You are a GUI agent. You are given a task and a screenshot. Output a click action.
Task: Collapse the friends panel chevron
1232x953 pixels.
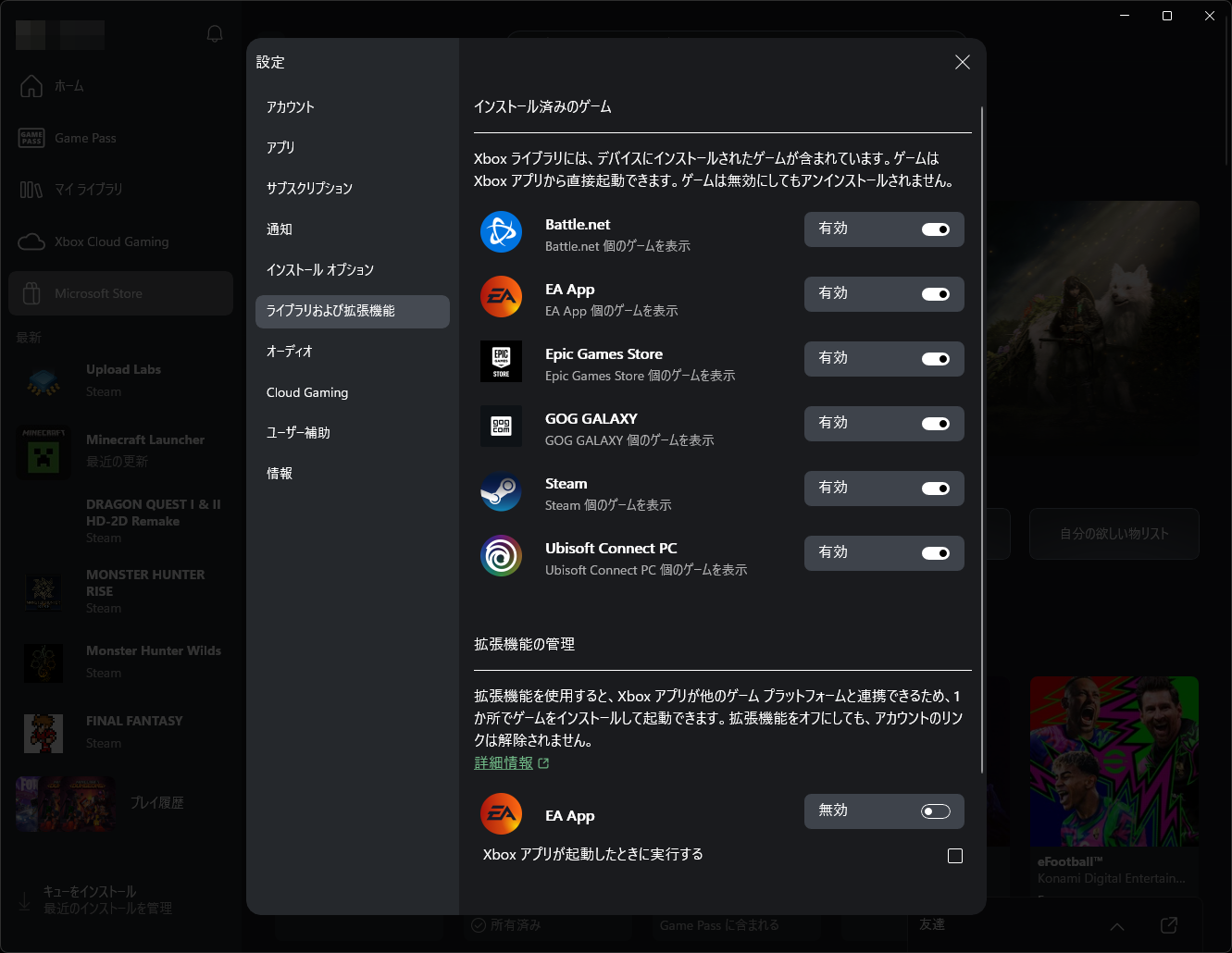pyautogui.click(x=1117, y=926)
